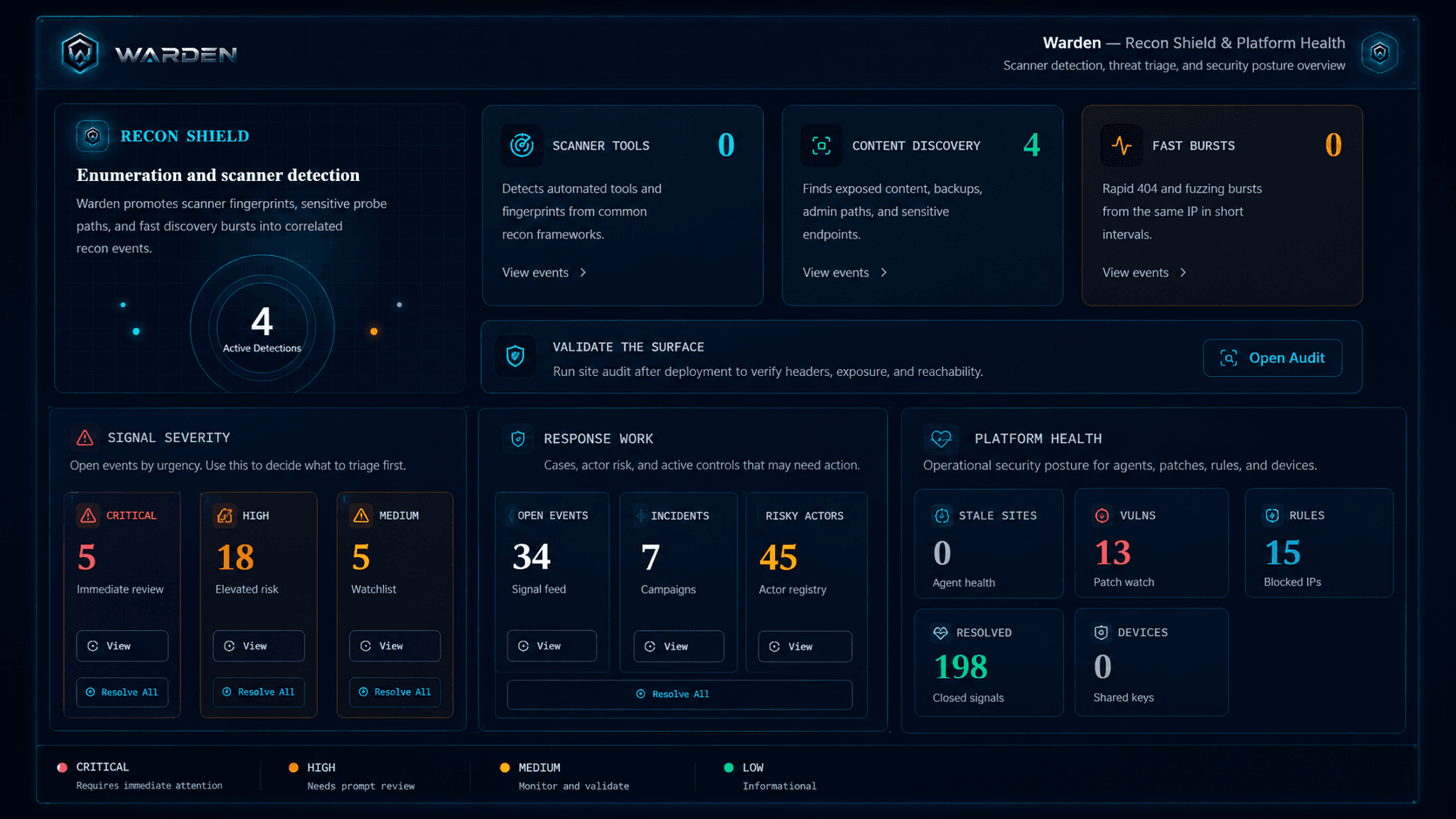Click the Signal Severity warning triangle icon

tap(84, 438)
